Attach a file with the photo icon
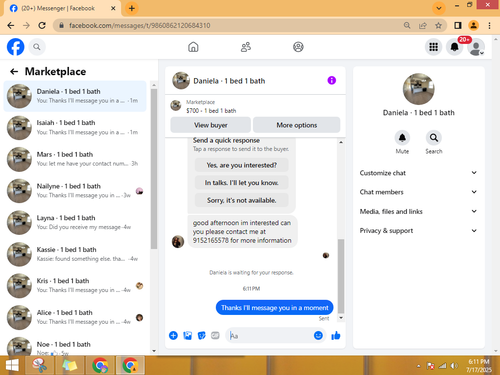This screenshot has height=375, width=500. click(x=188, y=335)
